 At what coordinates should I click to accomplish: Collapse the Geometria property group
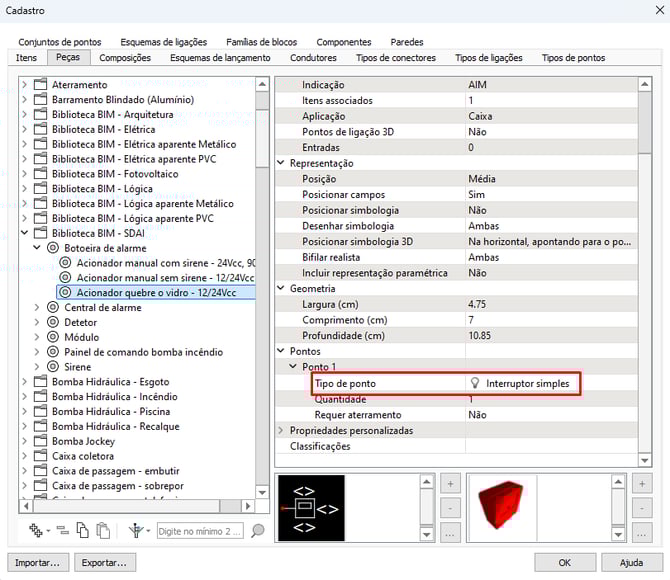(x=282, y=289)
